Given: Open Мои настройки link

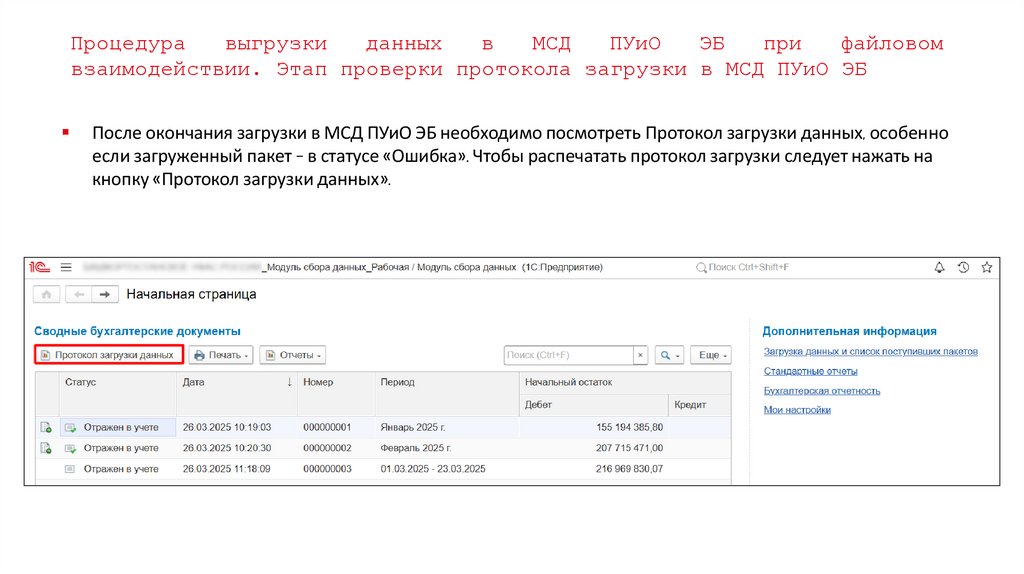Looking at the screenshot, I should point(797,410).
